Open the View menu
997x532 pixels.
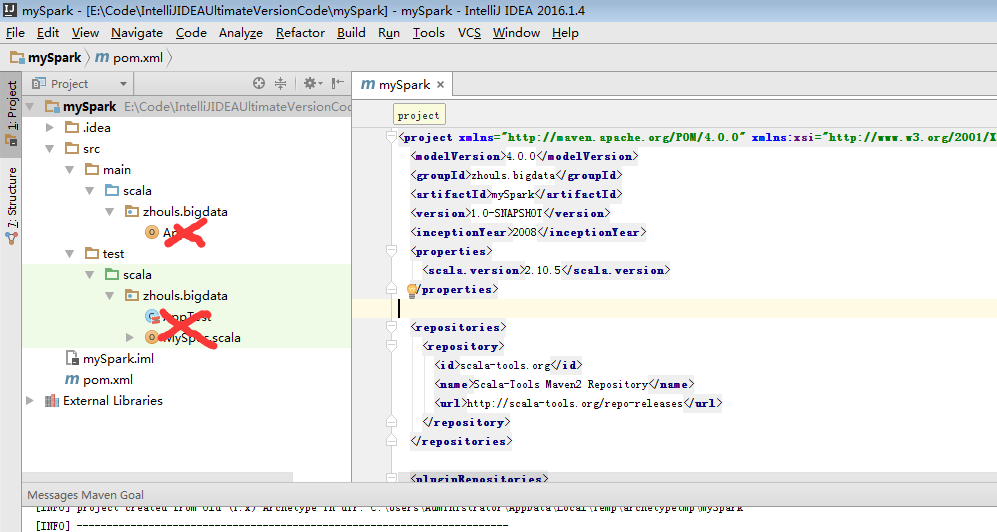tap(85, 32)
